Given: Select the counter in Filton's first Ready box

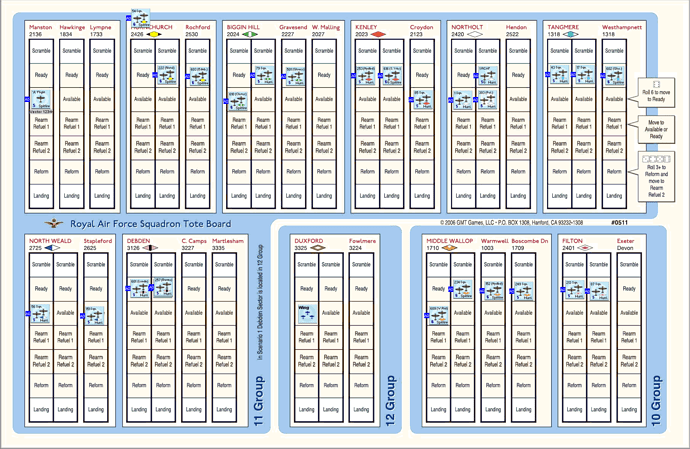Looking at the screenshot, I should [x=575, y=290].
